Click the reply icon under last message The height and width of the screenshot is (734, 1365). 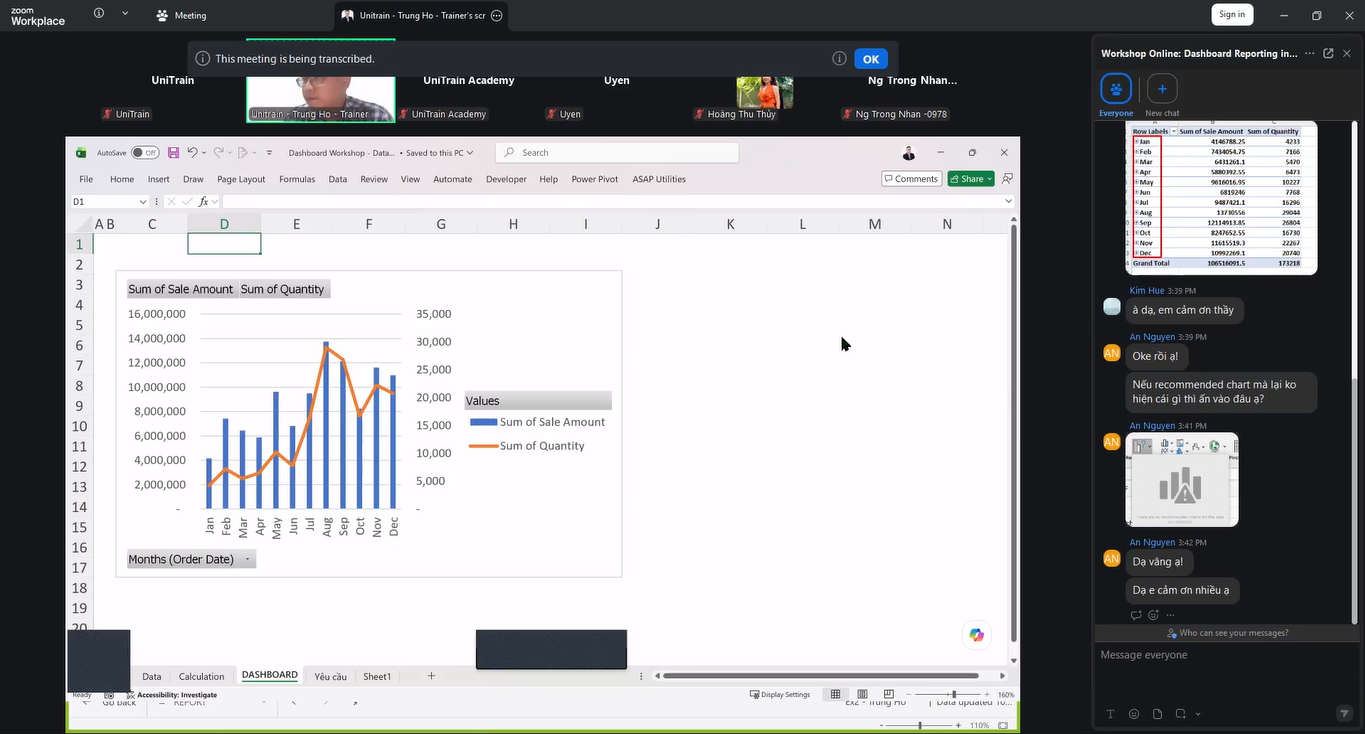pyautogui.click(x=1136, y=615)
